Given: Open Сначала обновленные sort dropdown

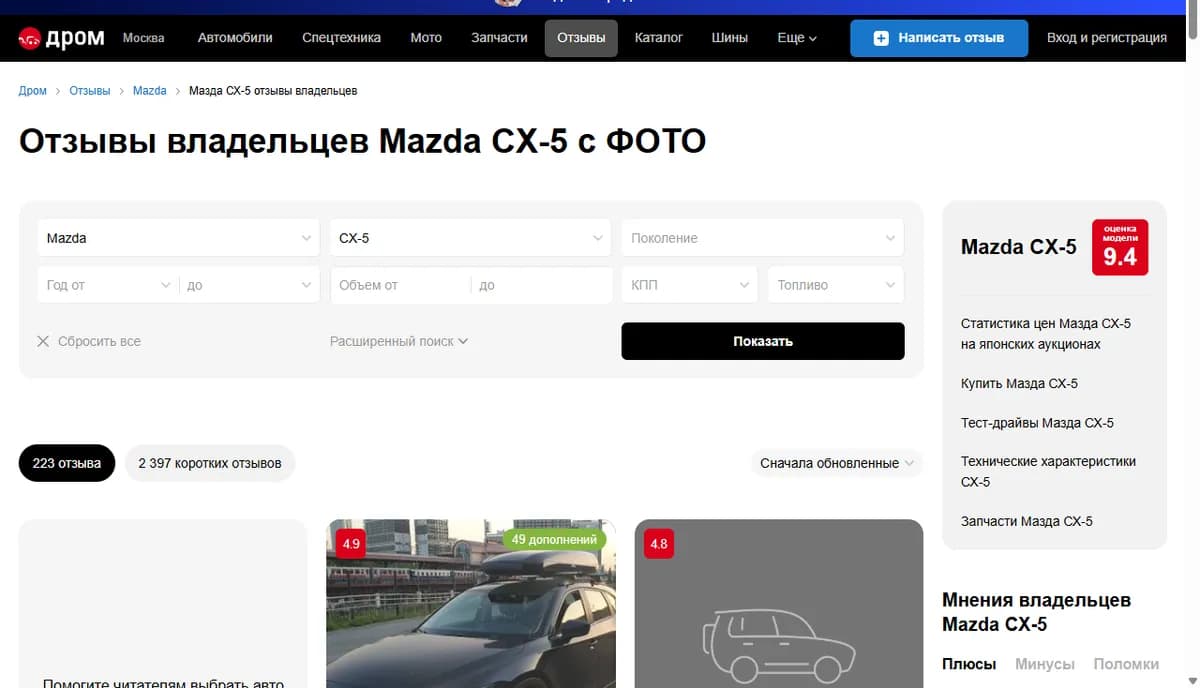Looking at the screenshot, I should pos(837,463).
